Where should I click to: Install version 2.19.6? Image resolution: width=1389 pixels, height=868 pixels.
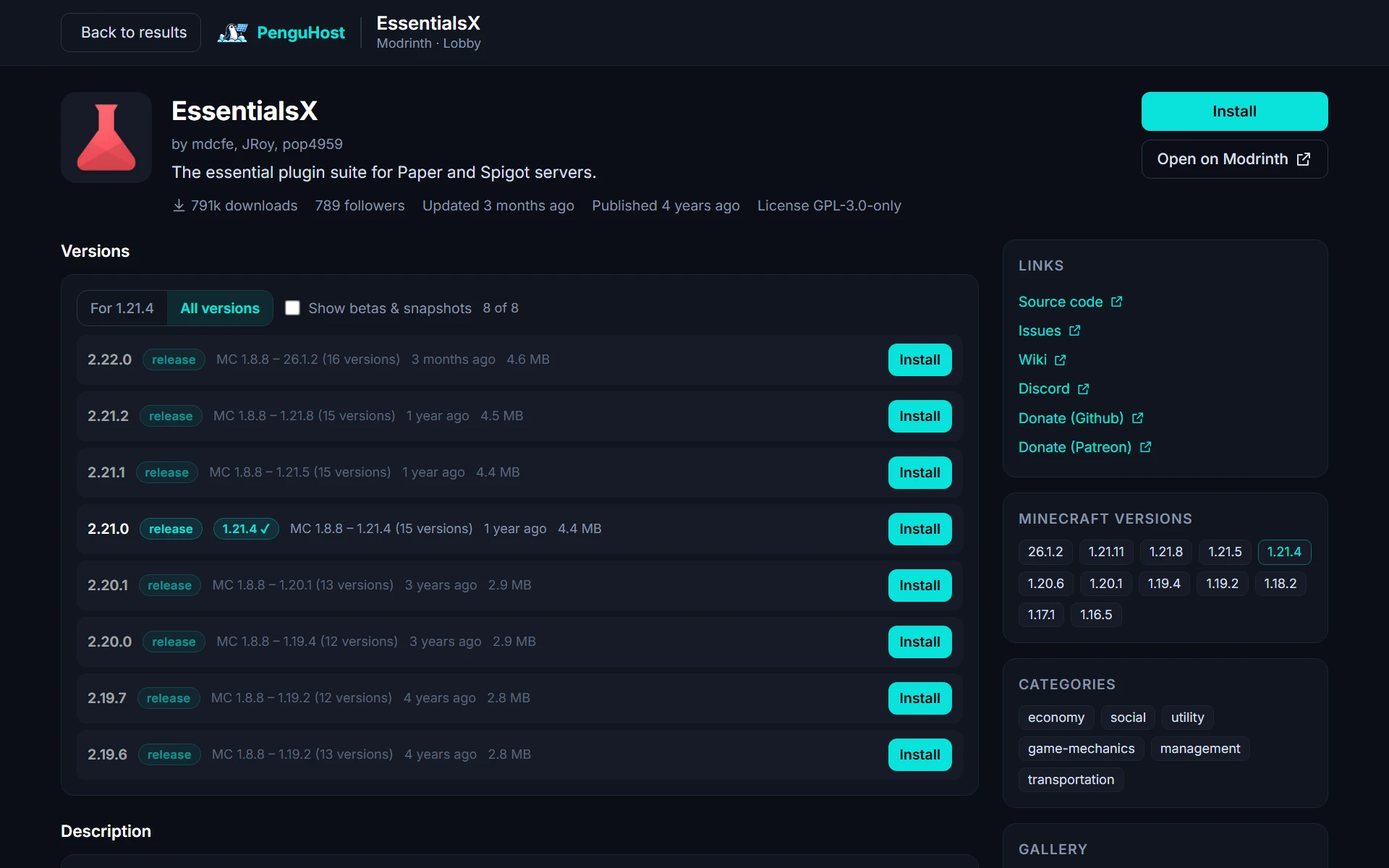click(919, 754)
